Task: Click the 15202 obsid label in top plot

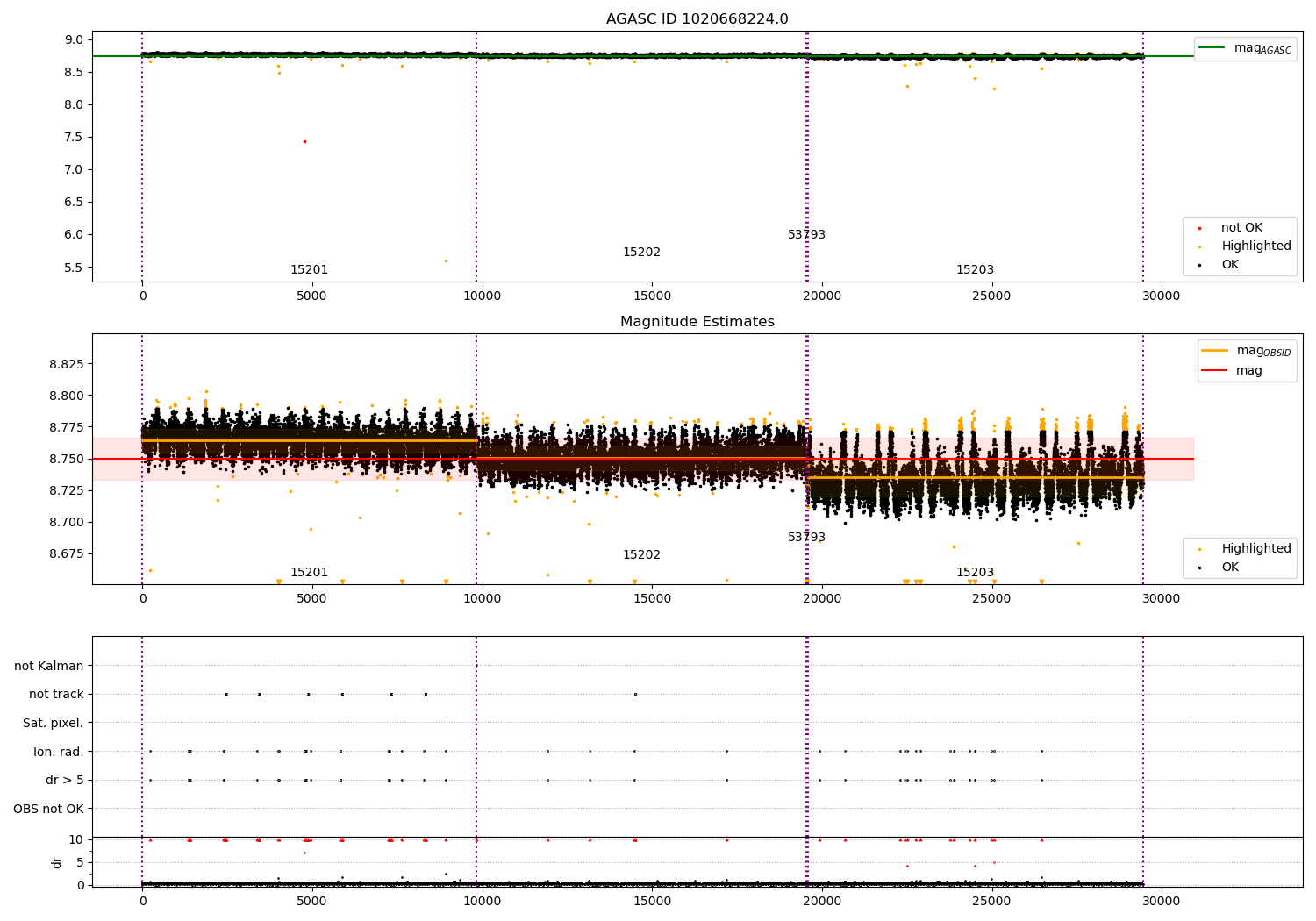Action: (x=641, y=253)
